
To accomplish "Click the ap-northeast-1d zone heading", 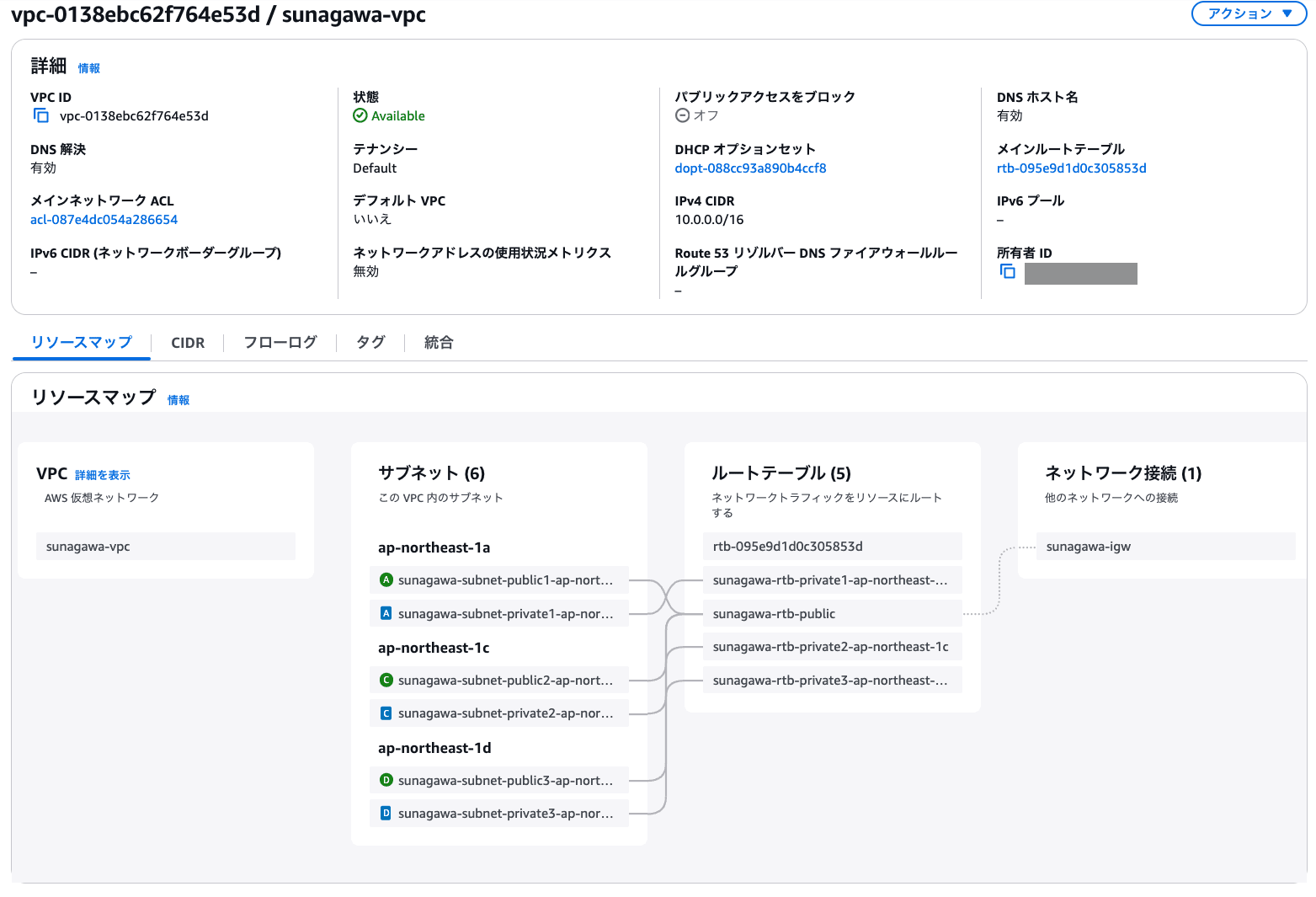I will [x=434, y=747].
